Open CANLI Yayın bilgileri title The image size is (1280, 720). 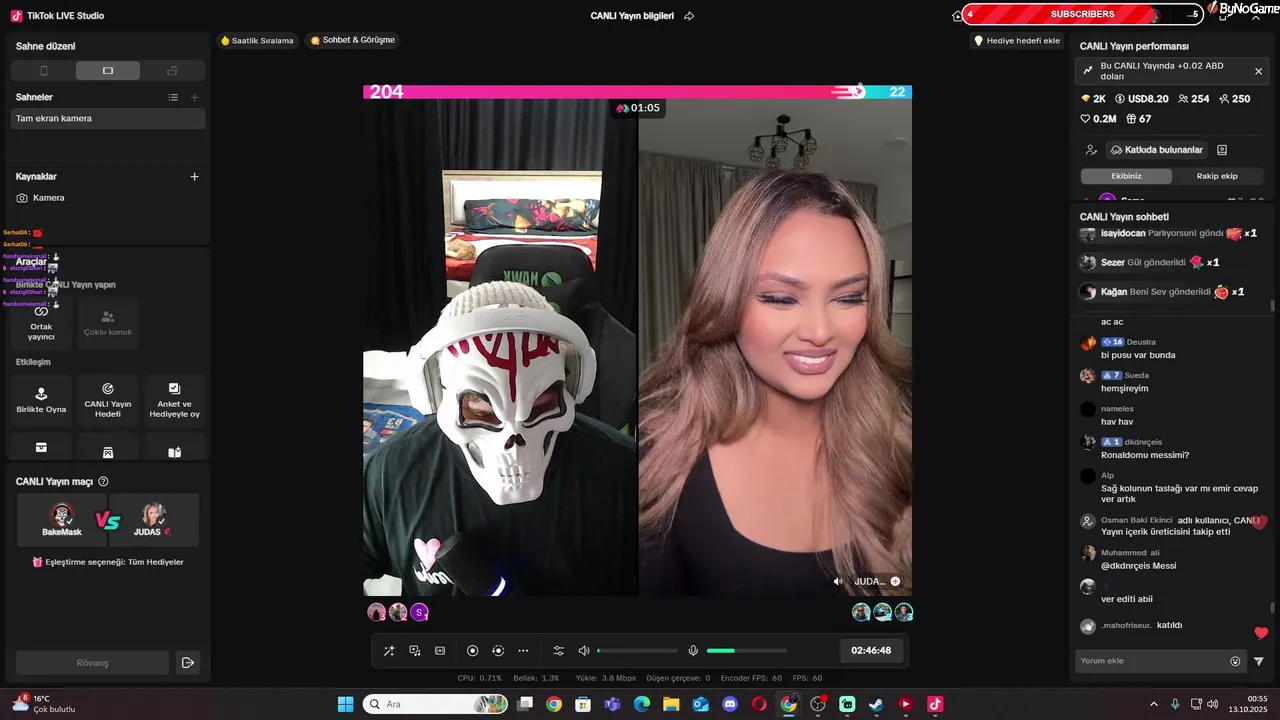point(632,16)
